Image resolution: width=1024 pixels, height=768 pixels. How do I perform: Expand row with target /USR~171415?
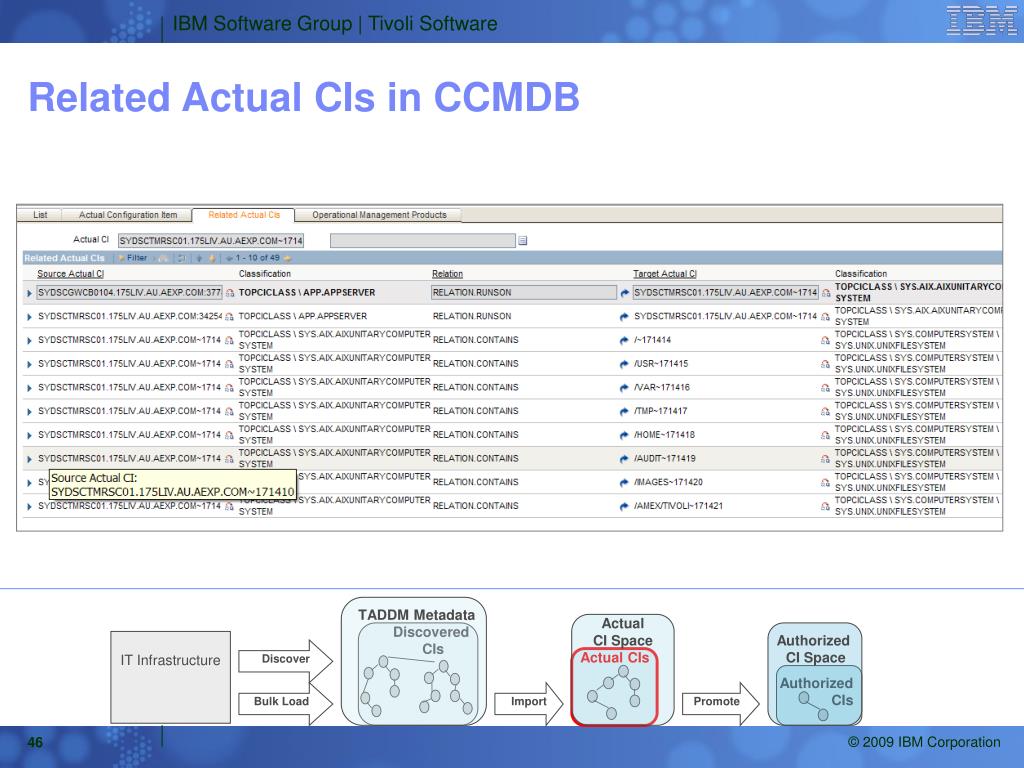[29, 364]
